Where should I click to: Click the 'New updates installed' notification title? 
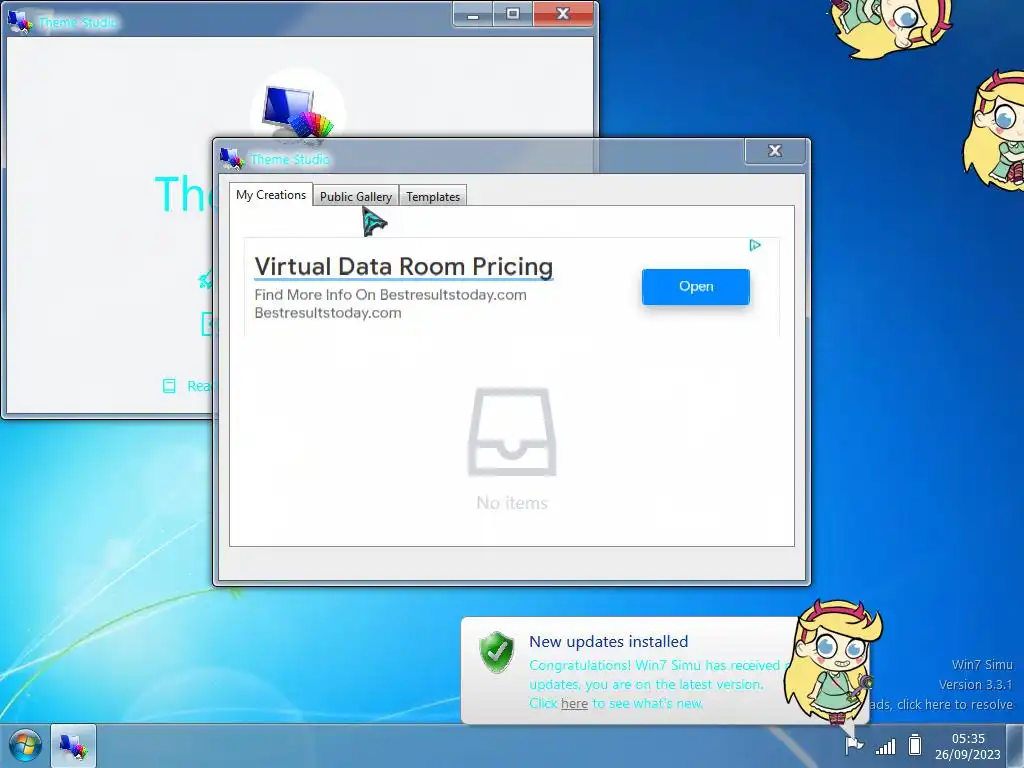(x=609, y=641)
